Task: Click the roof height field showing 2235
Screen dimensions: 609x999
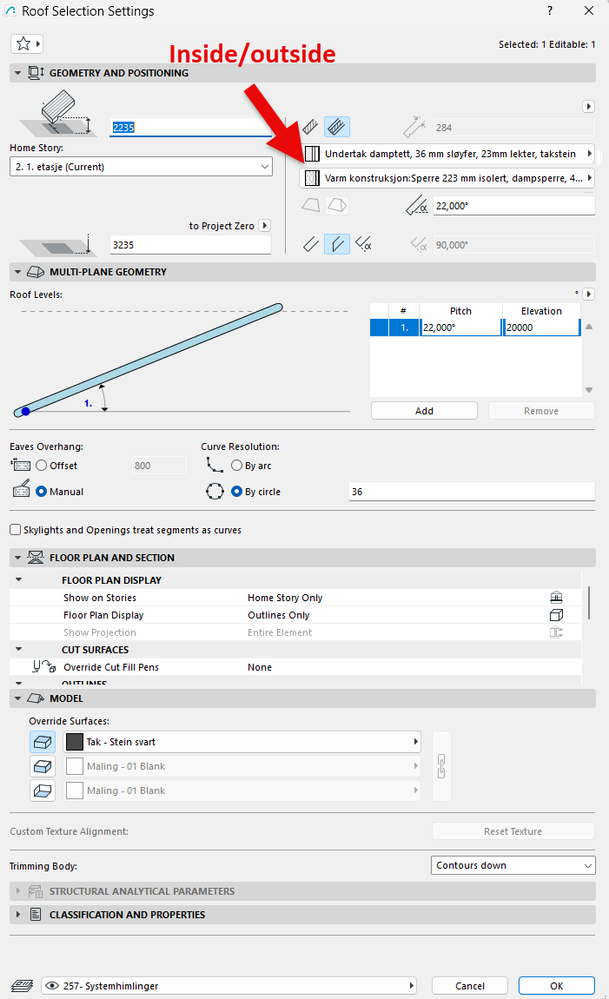Action: [191, 127]
